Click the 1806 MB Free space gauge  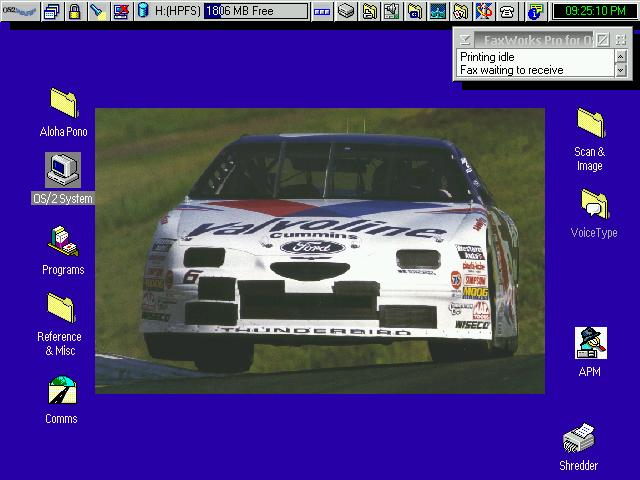(256, 11)
